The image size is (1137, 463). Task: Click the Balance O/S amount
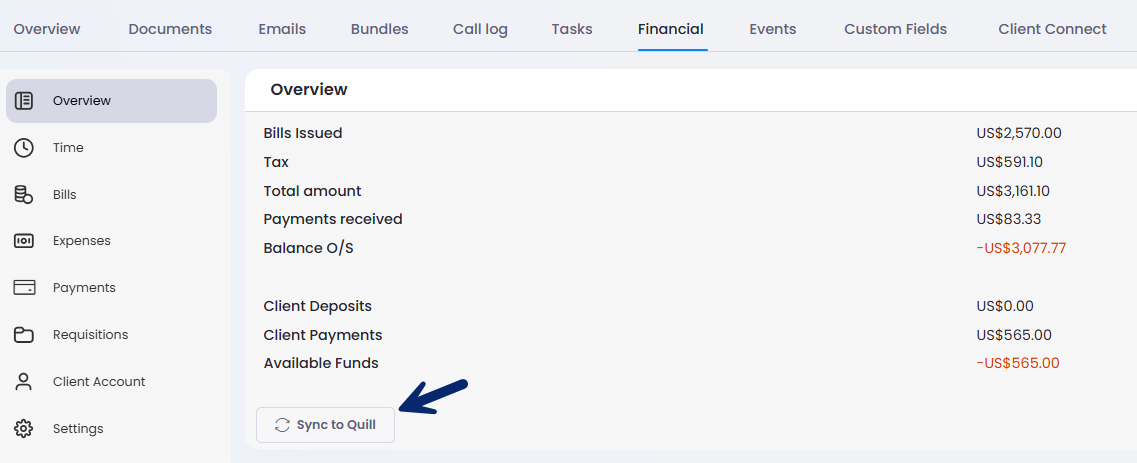click(1021, 249)
